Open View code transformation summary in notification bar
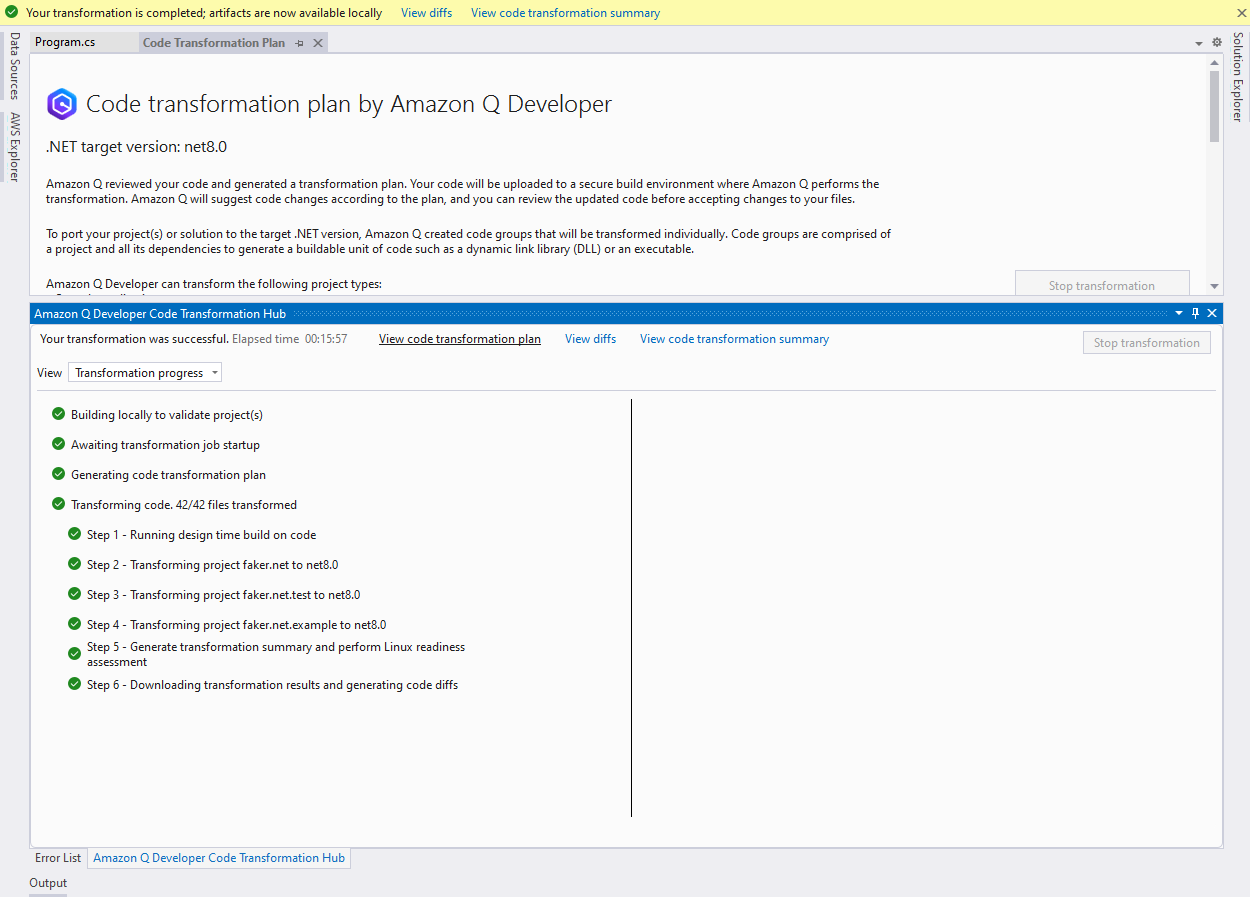 [565, 13]
